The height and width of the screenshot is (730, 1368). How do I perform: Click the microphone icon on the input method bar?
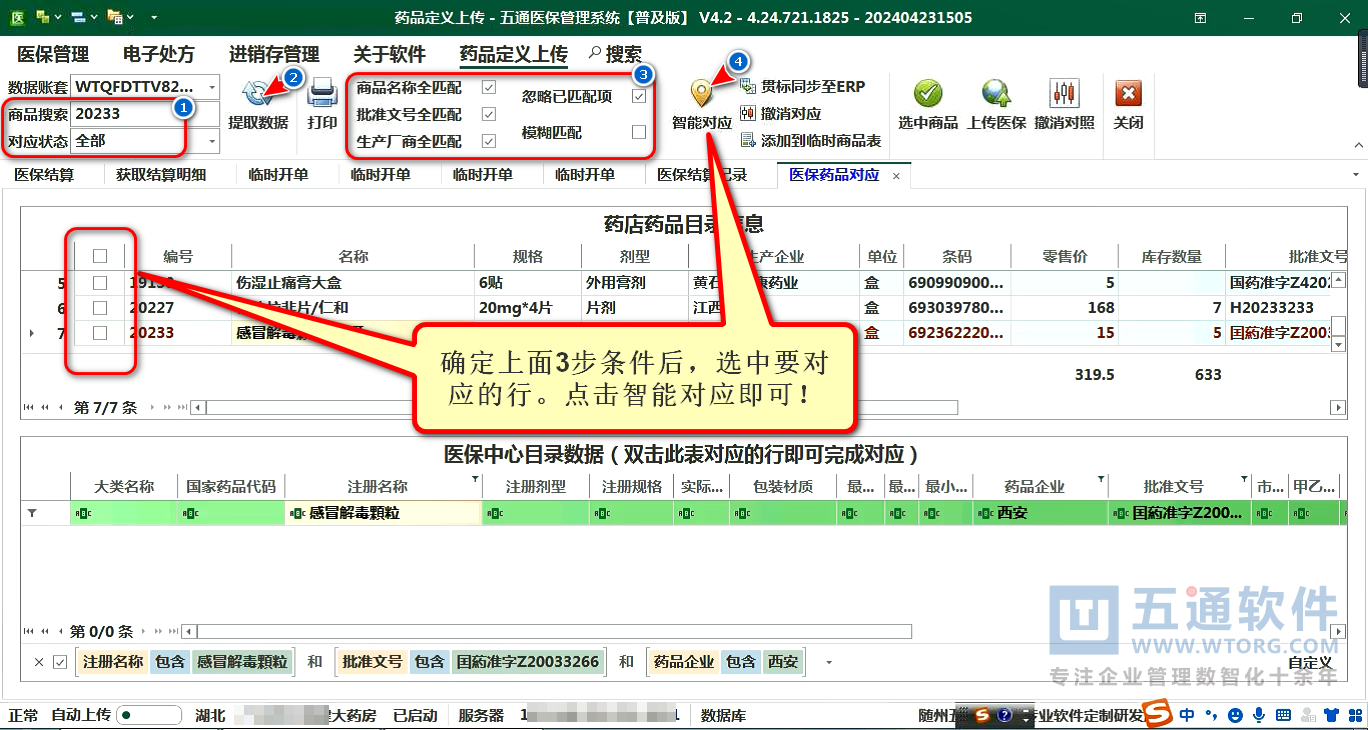1258,715
